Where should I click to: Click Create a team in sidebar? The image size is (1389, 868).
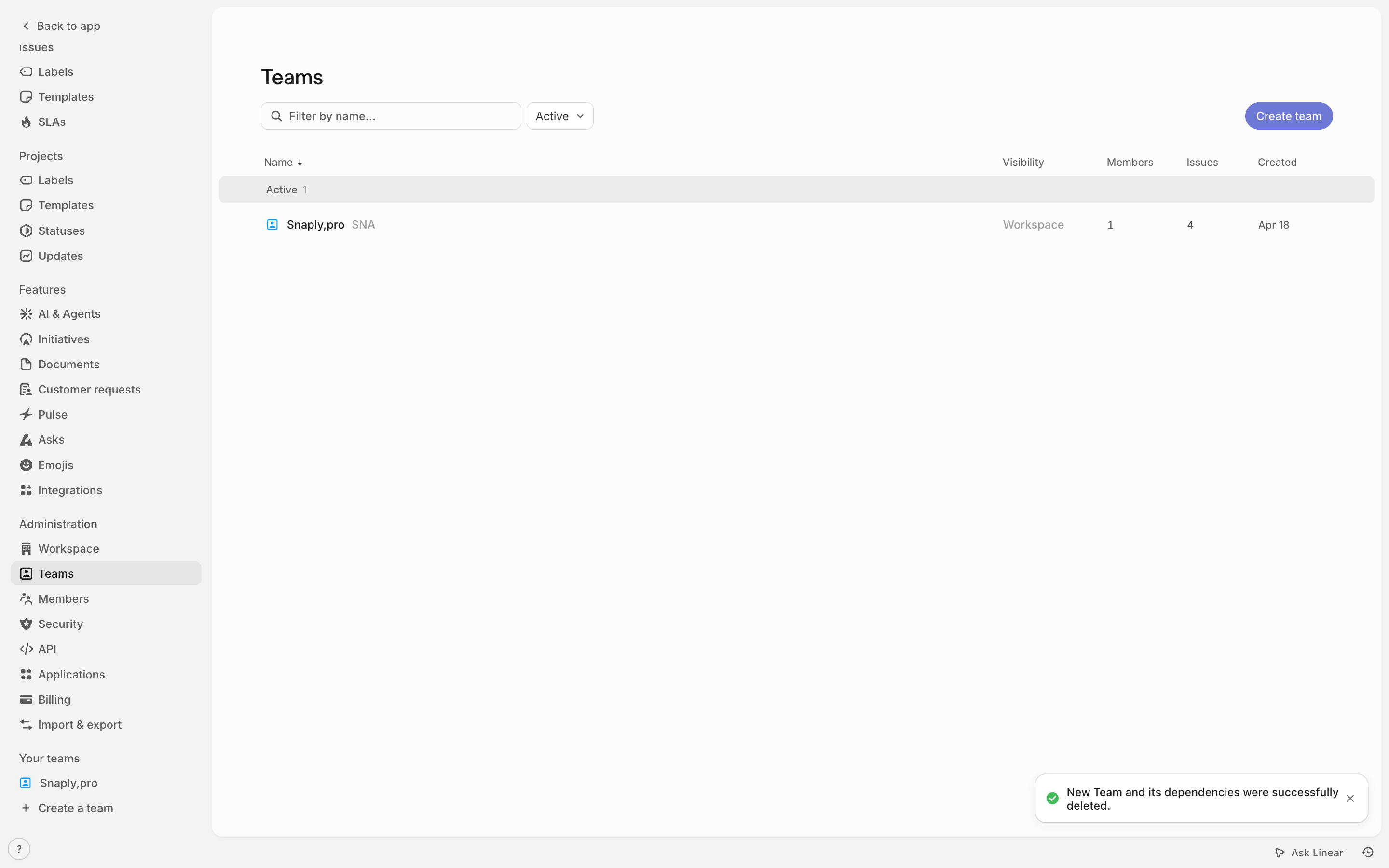point(106,808)
